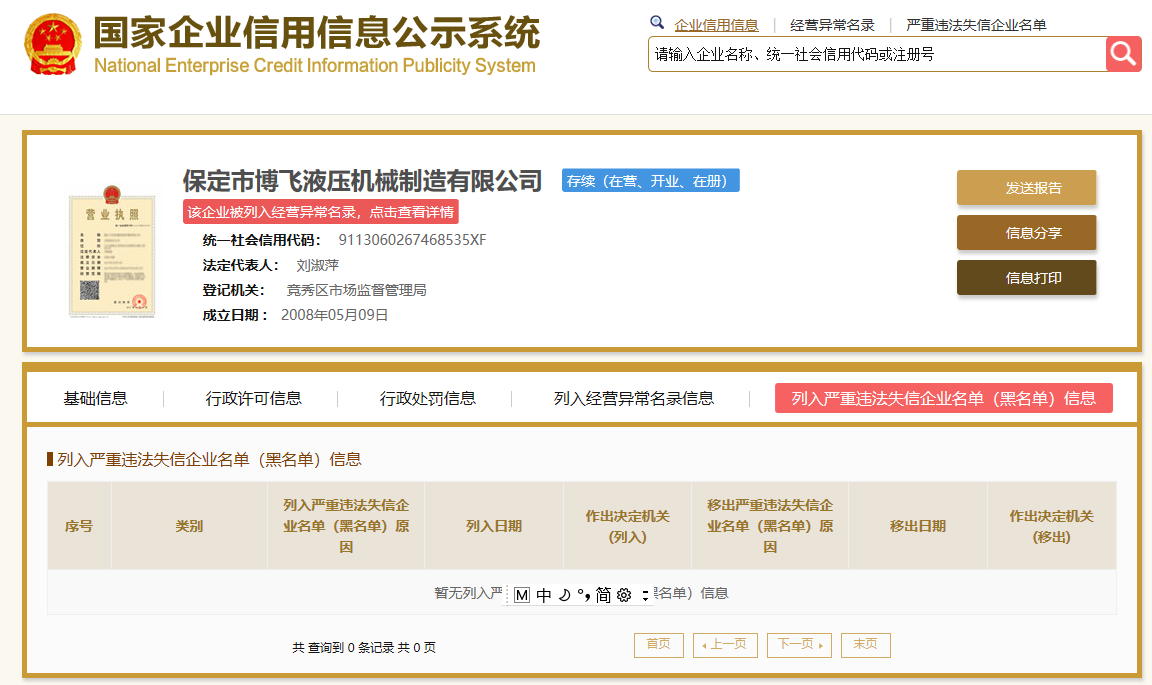Focus the enterprise name search input field
The height and width of the screenshot is (685, 1152).
877,54
